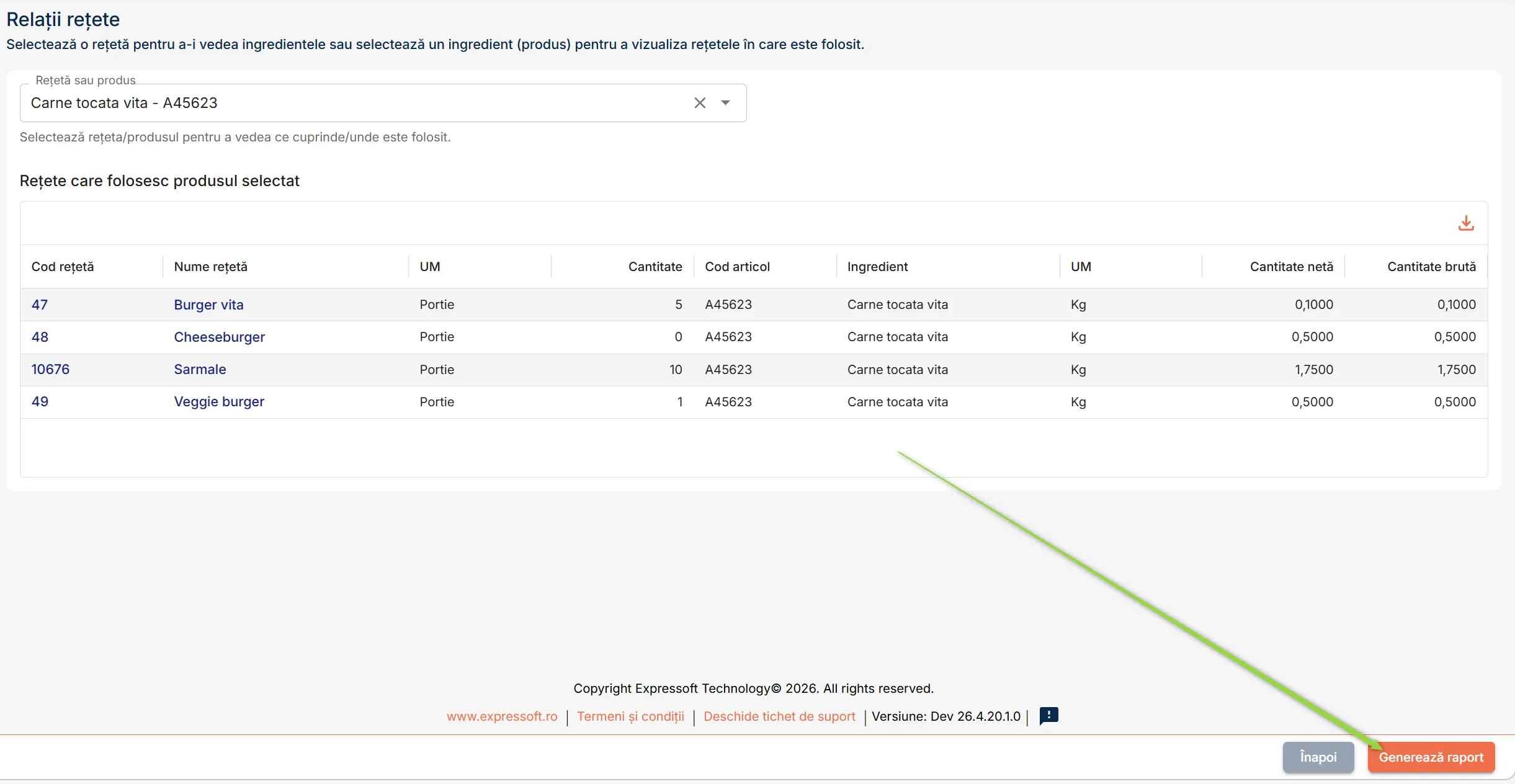Open the Cheeseburger recipe
1515x784 pixels.
click(219, 337)
